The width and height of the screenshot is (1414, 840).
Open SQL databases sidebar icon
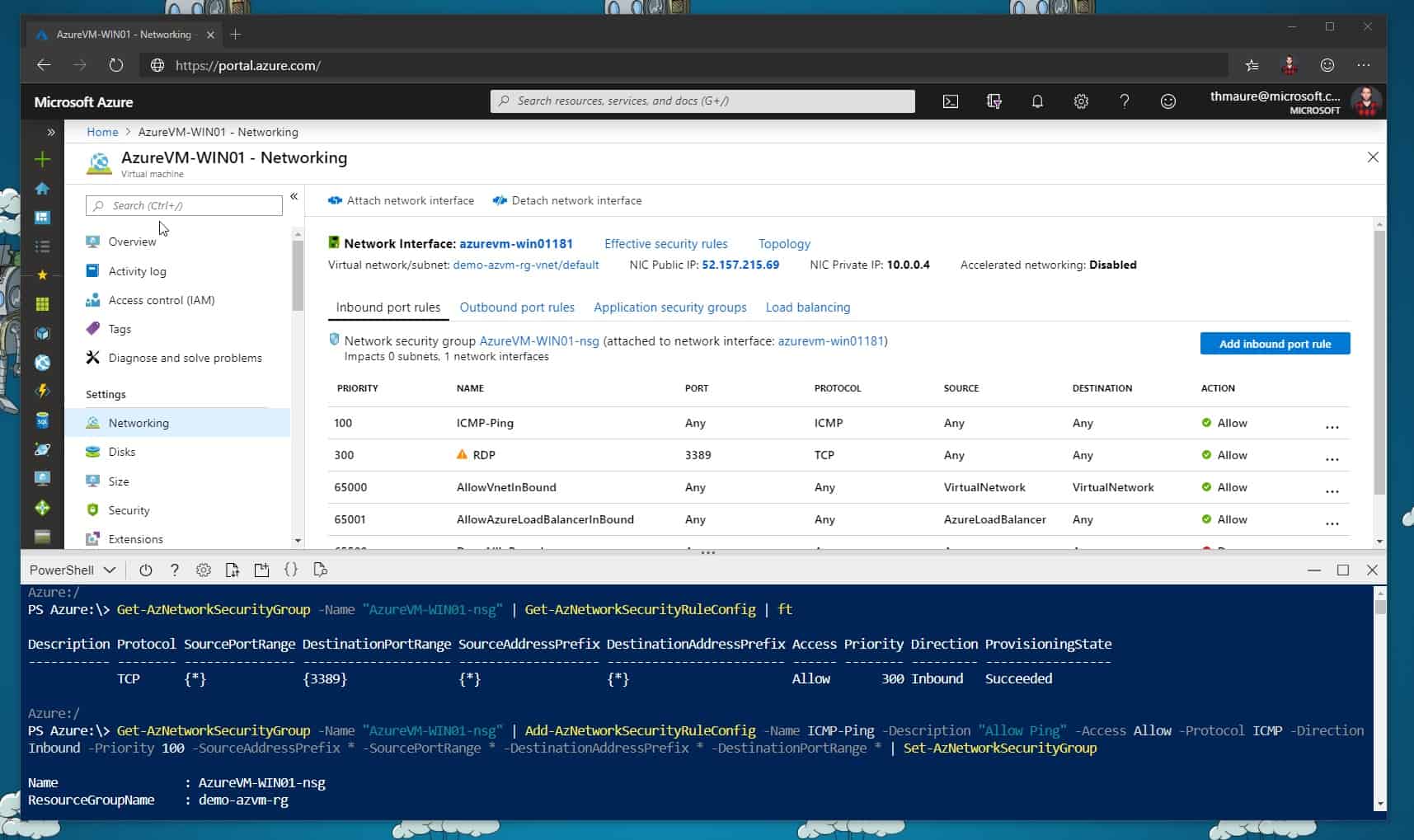[42, 420]
